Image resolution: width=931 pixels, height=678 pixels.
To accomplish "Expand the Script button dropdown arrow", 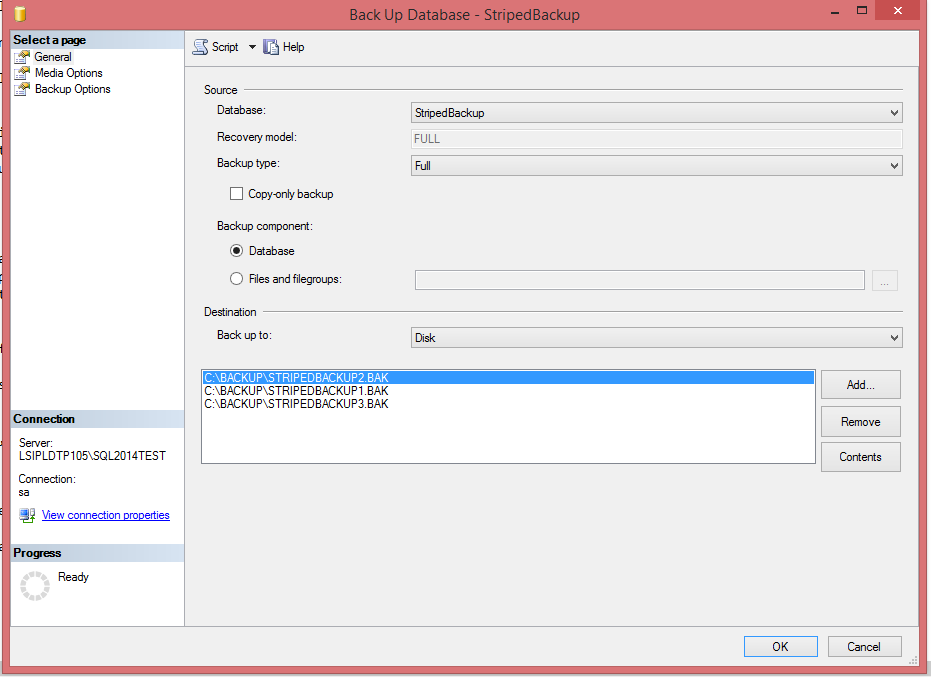I will 251,46.
